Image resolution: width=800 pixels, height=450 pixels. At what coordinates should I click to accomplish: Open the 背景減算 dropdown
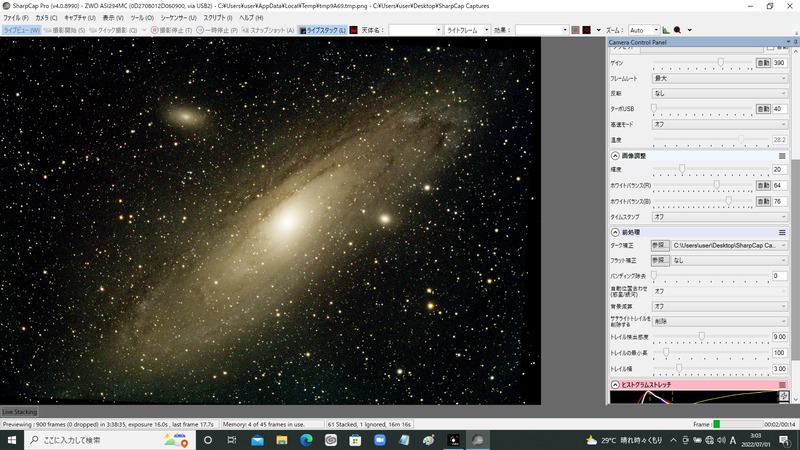pyautogui.click(x=719, y=306)
